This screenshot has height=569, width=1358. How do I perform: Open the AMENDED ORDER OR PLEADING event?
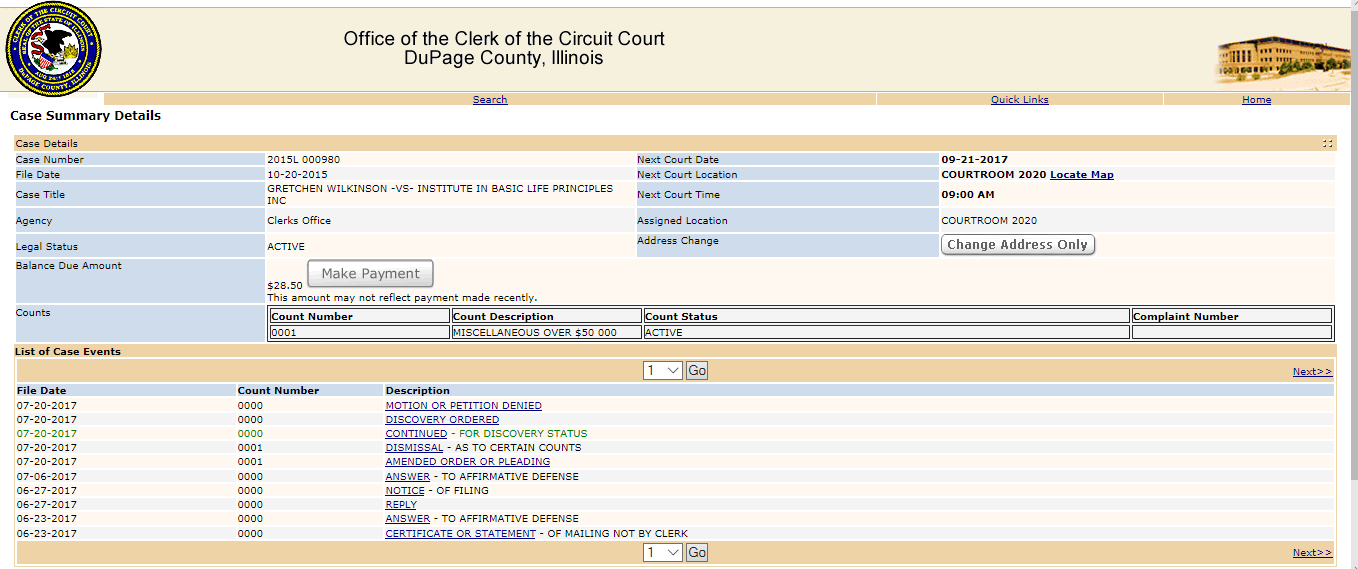467,462
